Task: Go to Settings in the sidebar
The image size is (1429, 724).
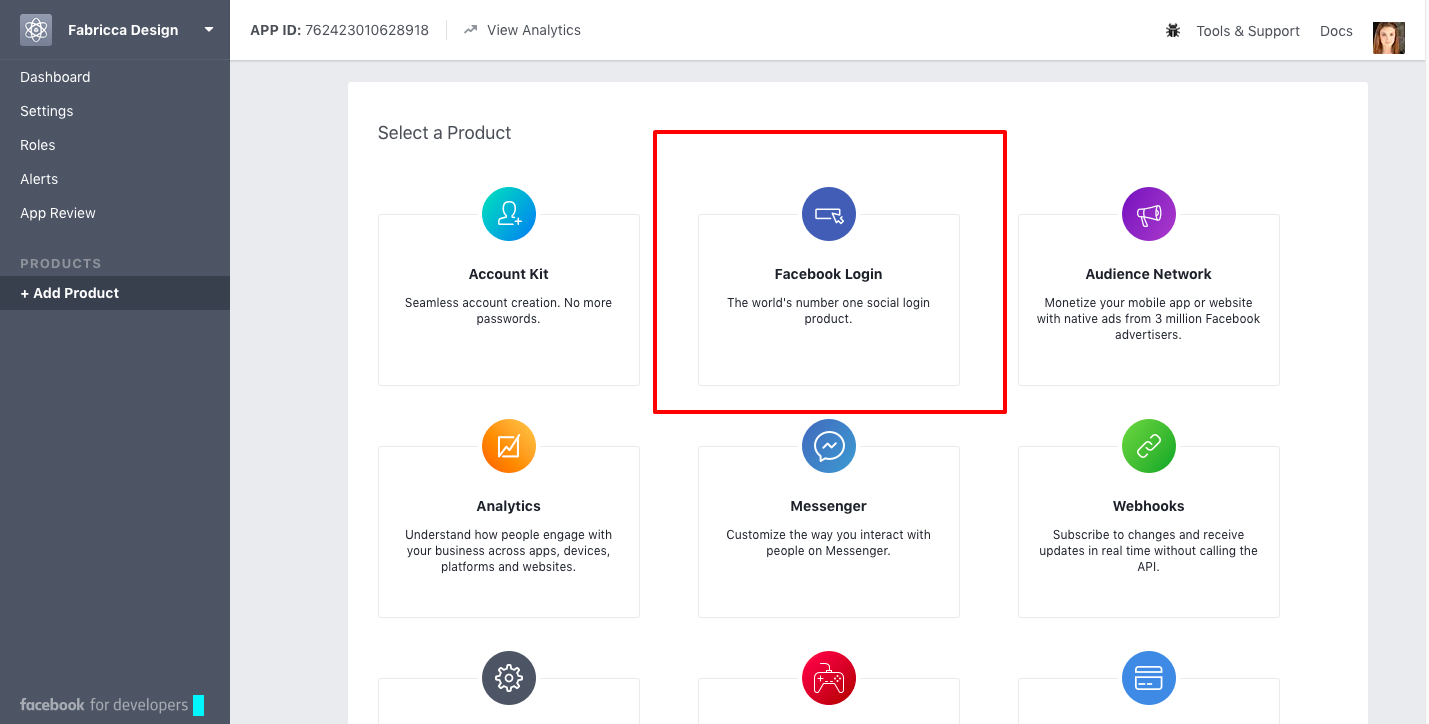Action: click(46, 111)
